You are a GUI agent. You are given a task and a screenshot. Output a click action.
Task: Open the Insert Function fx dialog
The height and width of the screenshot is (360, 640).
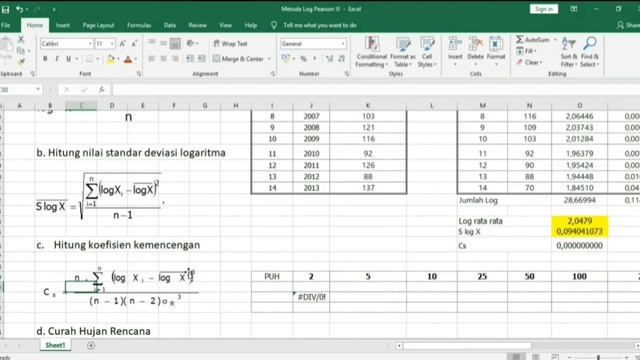pyautogui.click(x=102, y=89)
